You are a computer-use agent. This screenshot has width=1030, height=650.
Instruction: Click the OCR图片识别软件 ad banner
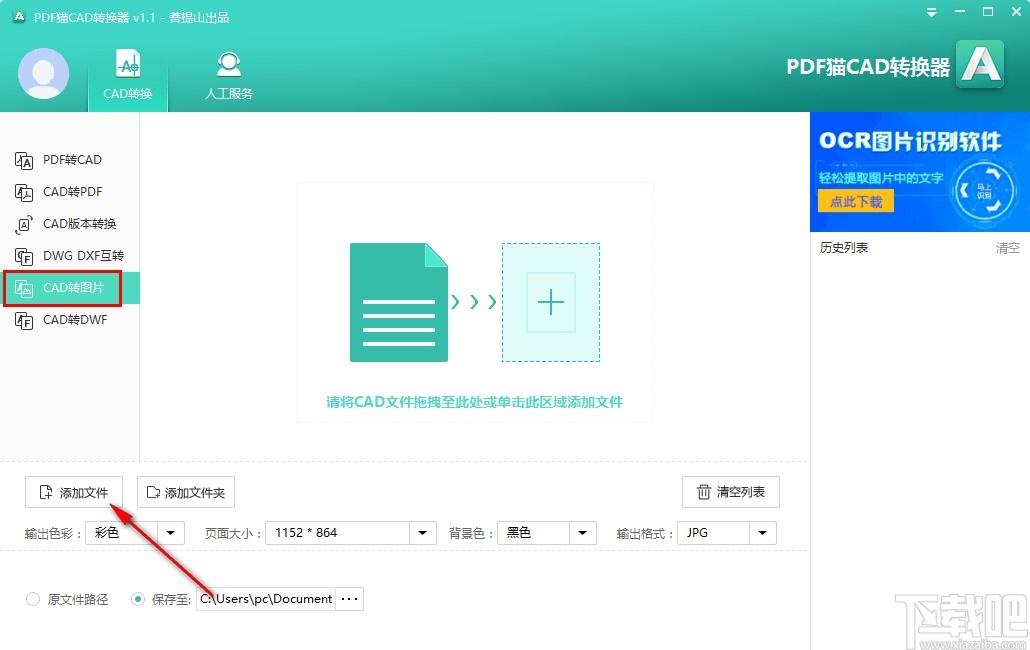click(x=920, y=171)
